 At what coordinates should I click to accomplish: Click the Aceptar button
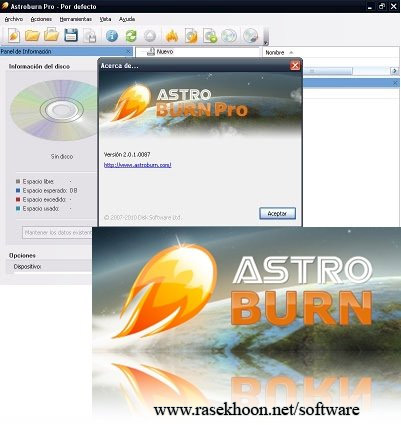[x=277, y=213]
